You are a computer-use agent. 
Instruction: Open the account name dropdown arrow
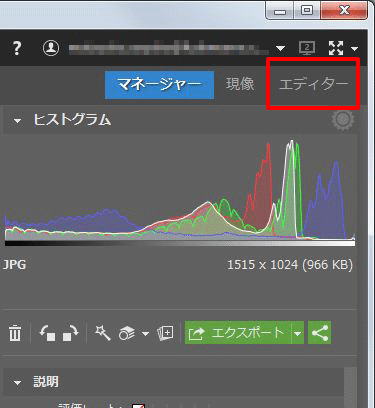(x=281, y=49)
